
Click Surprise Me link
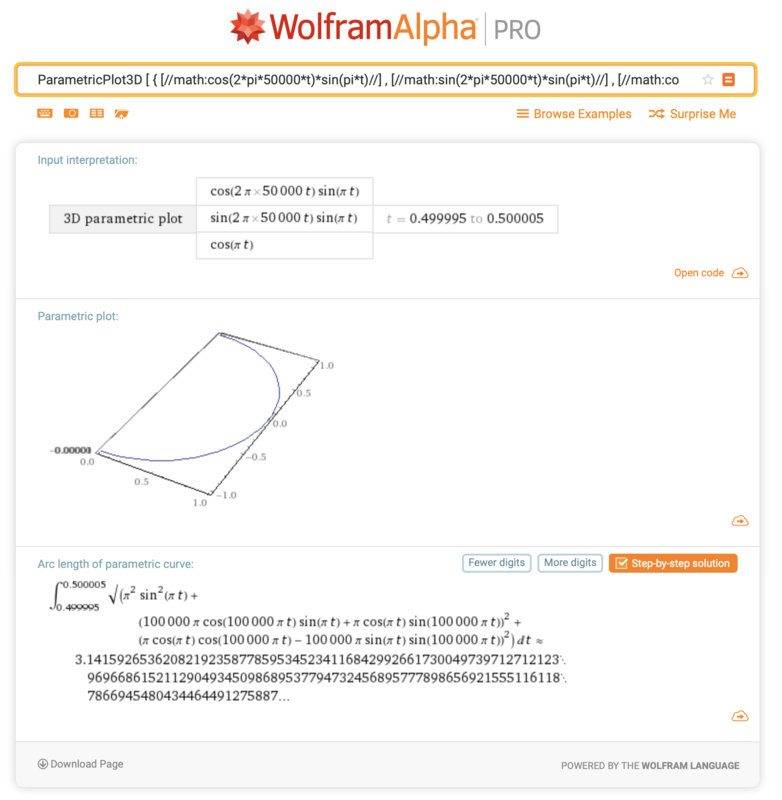(x=692, y=114)
